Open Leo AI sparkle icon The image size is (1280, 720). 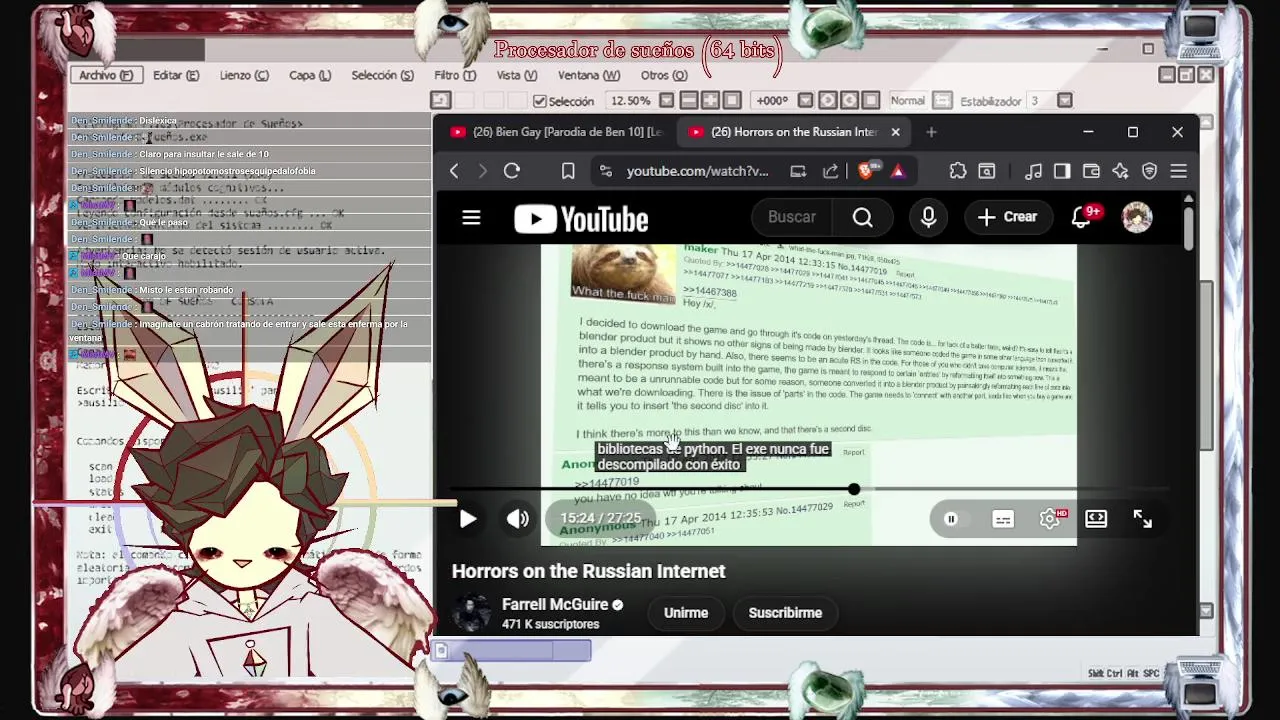pyautogui.click(x=1120, y=171)
